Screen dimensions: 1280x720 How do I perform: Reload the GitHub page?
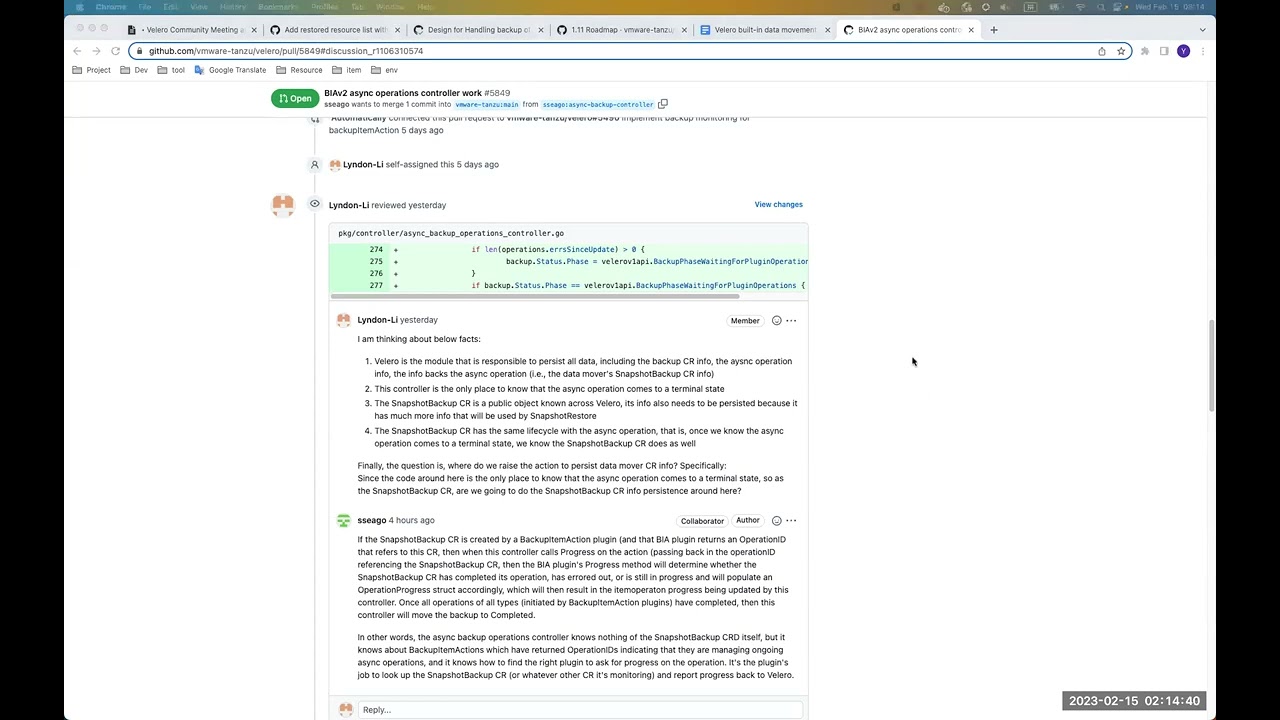(115, 51)
